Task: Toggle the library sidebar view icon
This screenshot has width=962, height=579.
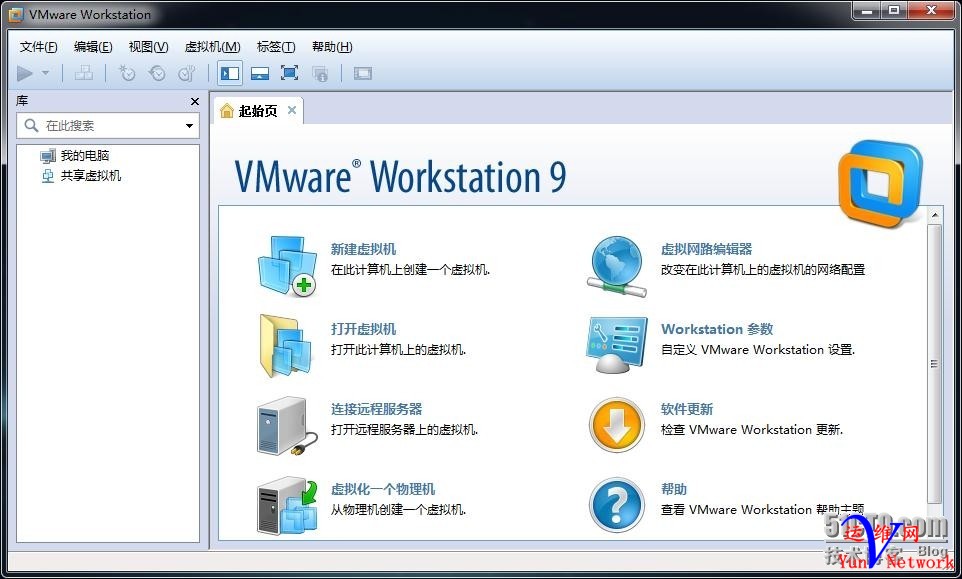Action: [x=230, y=74]
